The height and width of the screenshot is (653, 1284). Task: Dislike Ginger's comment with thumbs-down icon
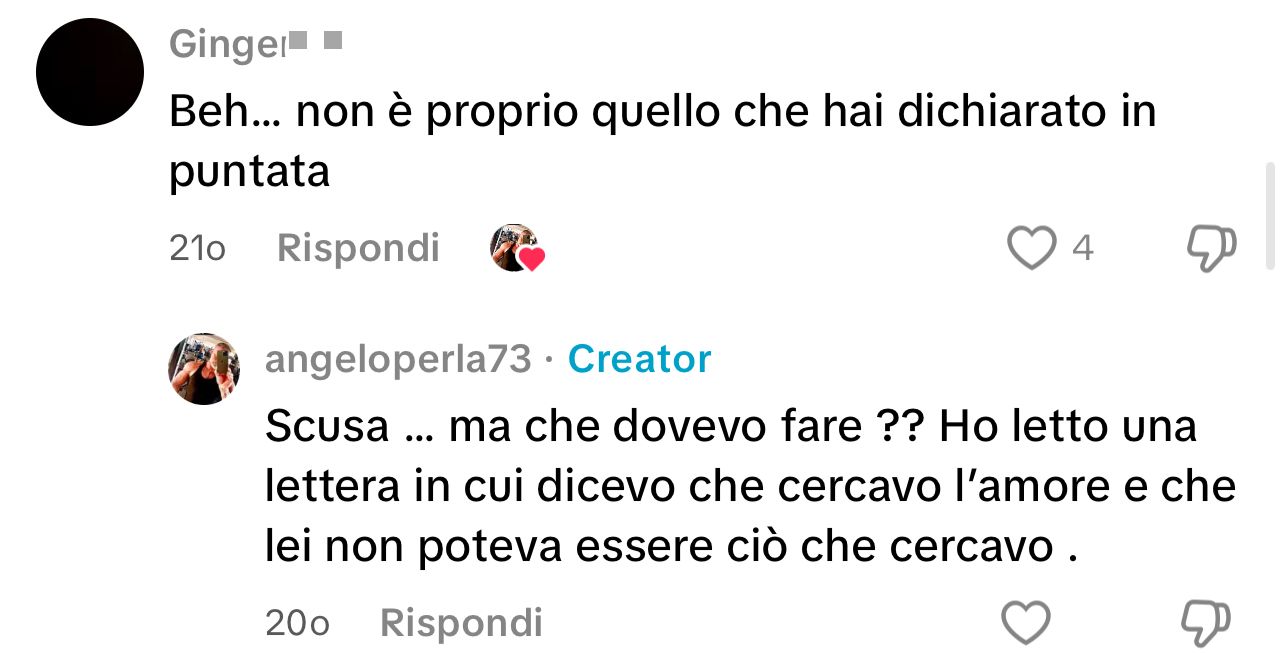[x=1211, y=248]
